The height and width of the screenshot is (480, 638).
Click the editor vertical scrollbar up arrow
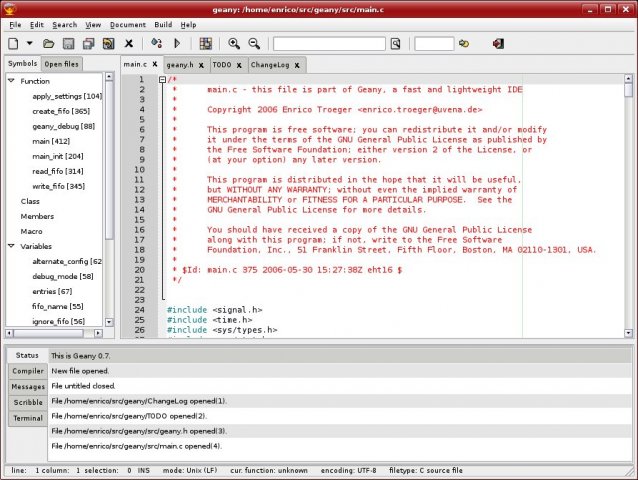[x=628, y=78]
